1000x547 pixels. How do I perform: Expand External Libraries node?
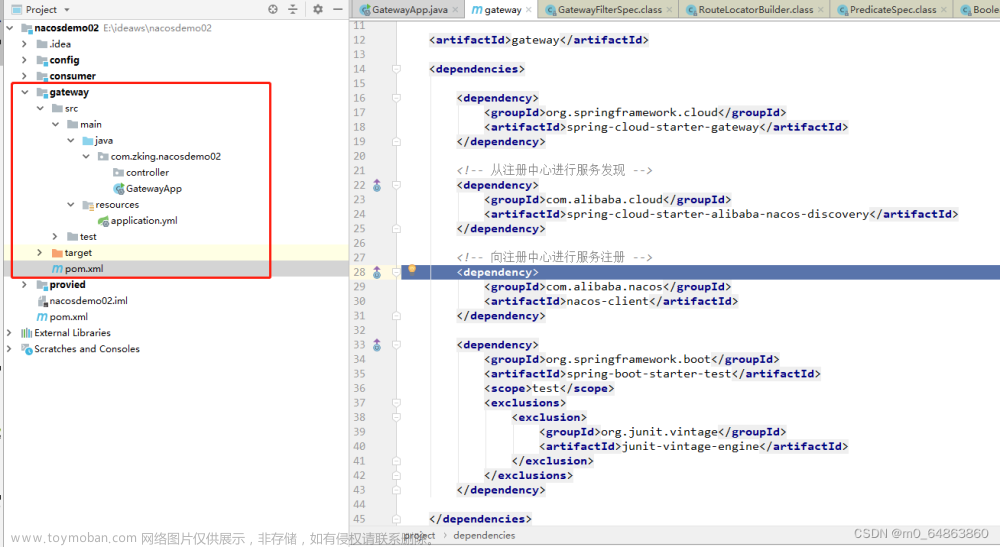(x=9, y=333)
